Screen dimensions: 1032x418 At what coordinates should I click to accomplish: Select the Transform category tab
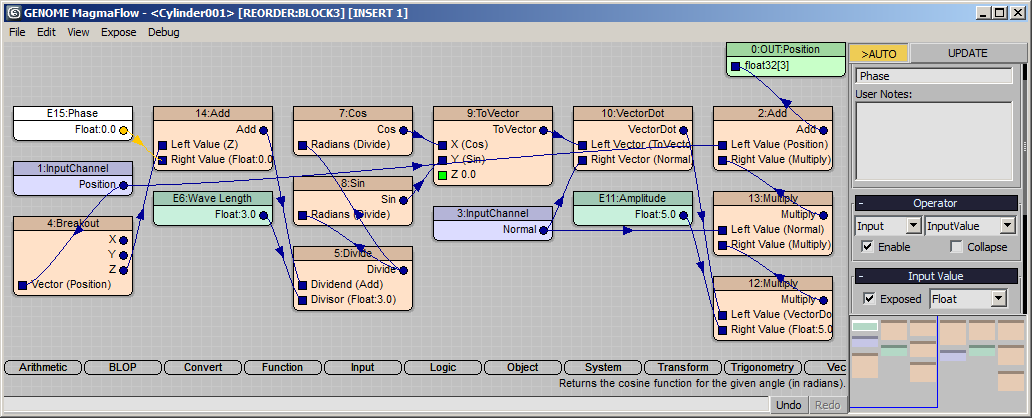(683, 367)
